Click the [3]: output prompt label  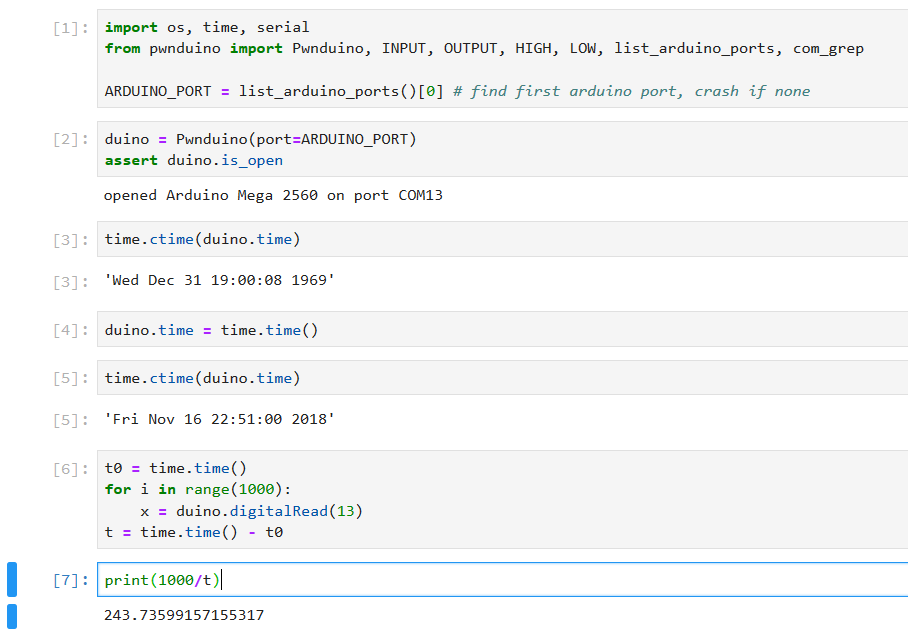pyautogui.click(x=71, y=282)
